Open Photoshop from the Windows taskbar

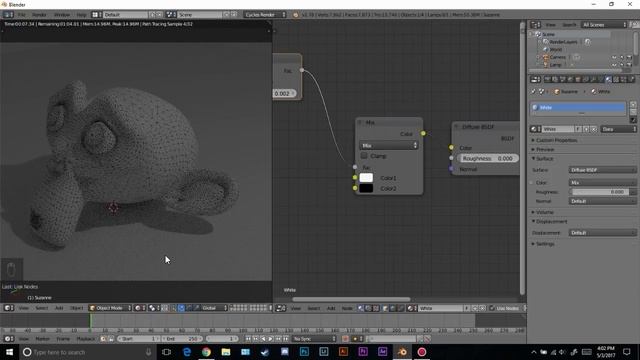point(304,352)
